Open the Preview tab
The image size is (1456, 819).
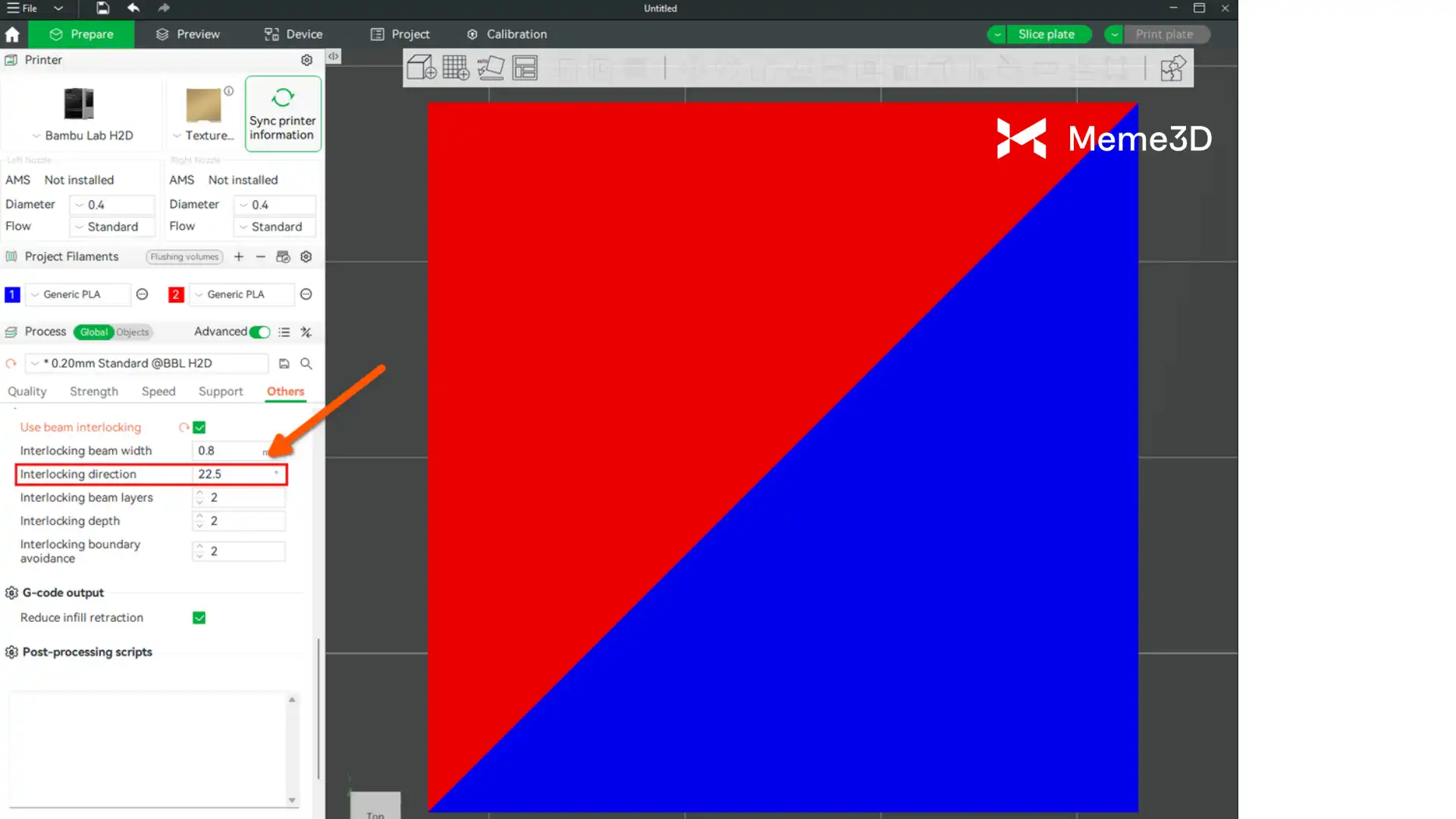tap(187, 35)
